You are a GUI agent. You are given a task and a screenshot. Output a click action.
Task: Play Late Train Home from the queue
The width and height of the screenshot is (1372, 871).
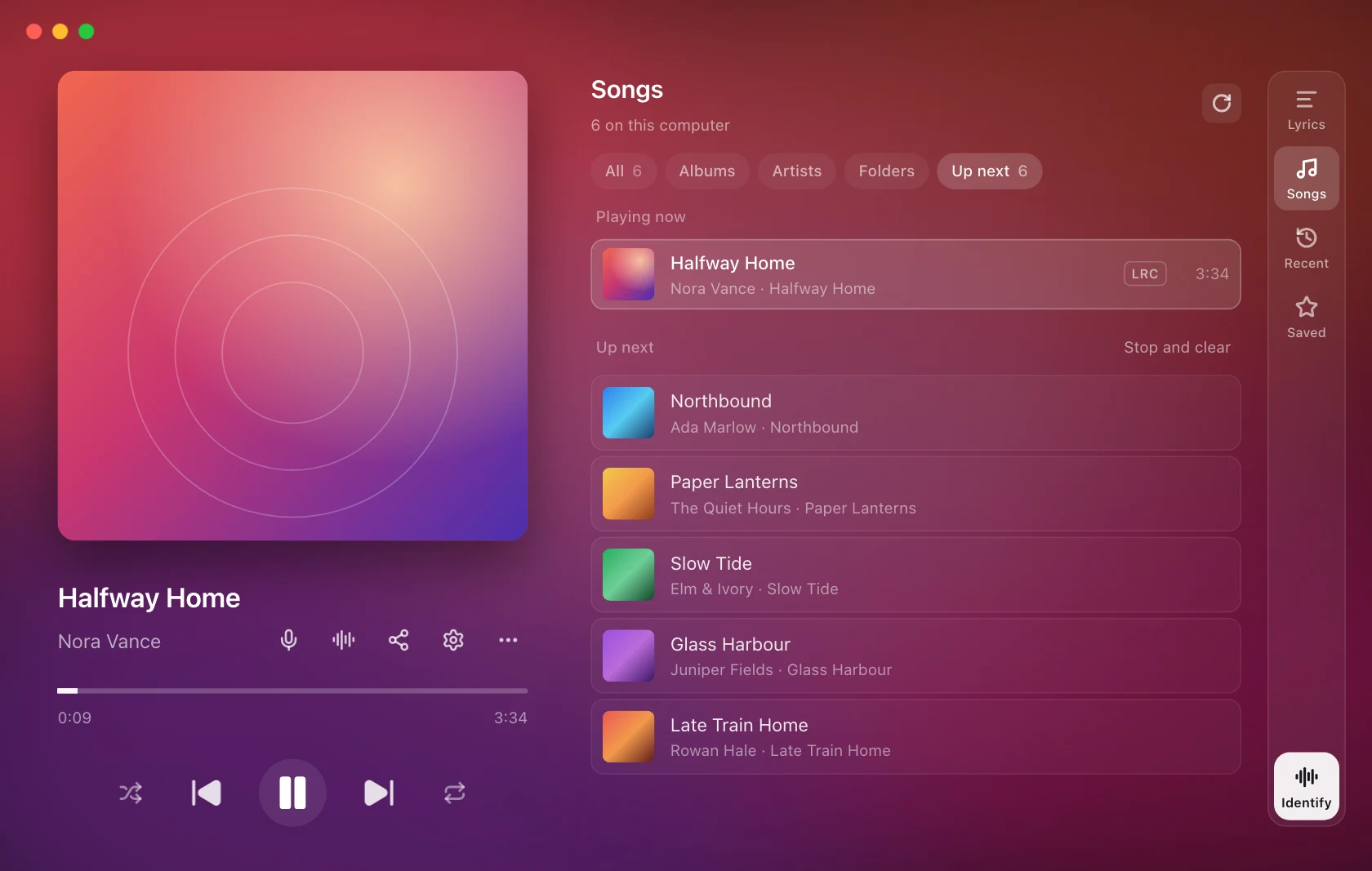pos(915,736)
